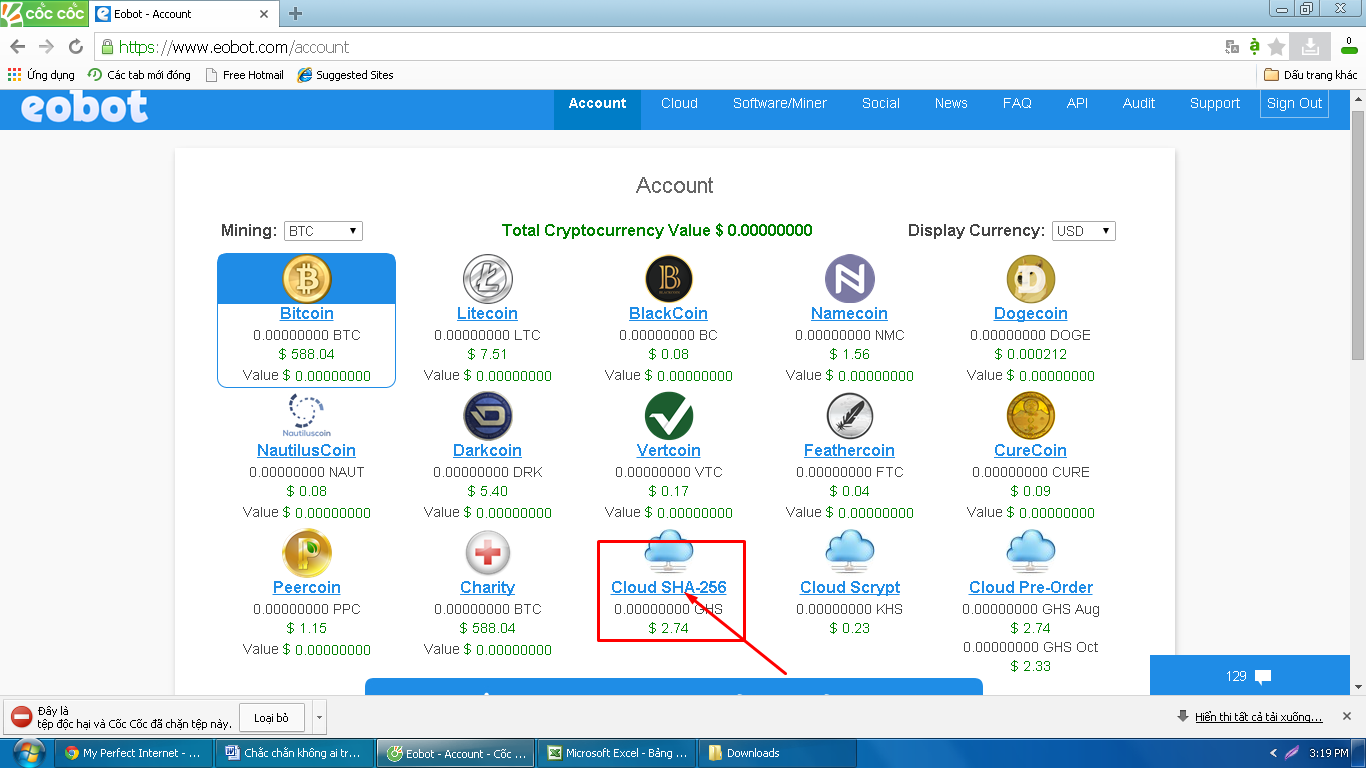Screen dimensions: 1366x768
Task: Open the Cloud Pre-Order link
Action: [1031, 588]
